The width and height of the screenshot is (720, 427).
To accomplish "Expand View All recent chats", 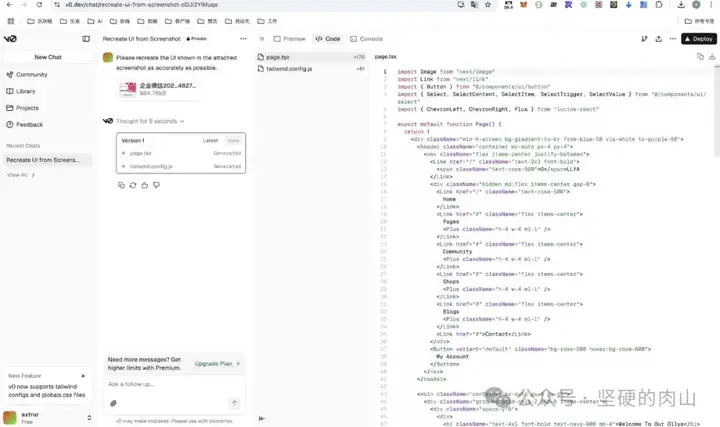I will tap(21, 175).
